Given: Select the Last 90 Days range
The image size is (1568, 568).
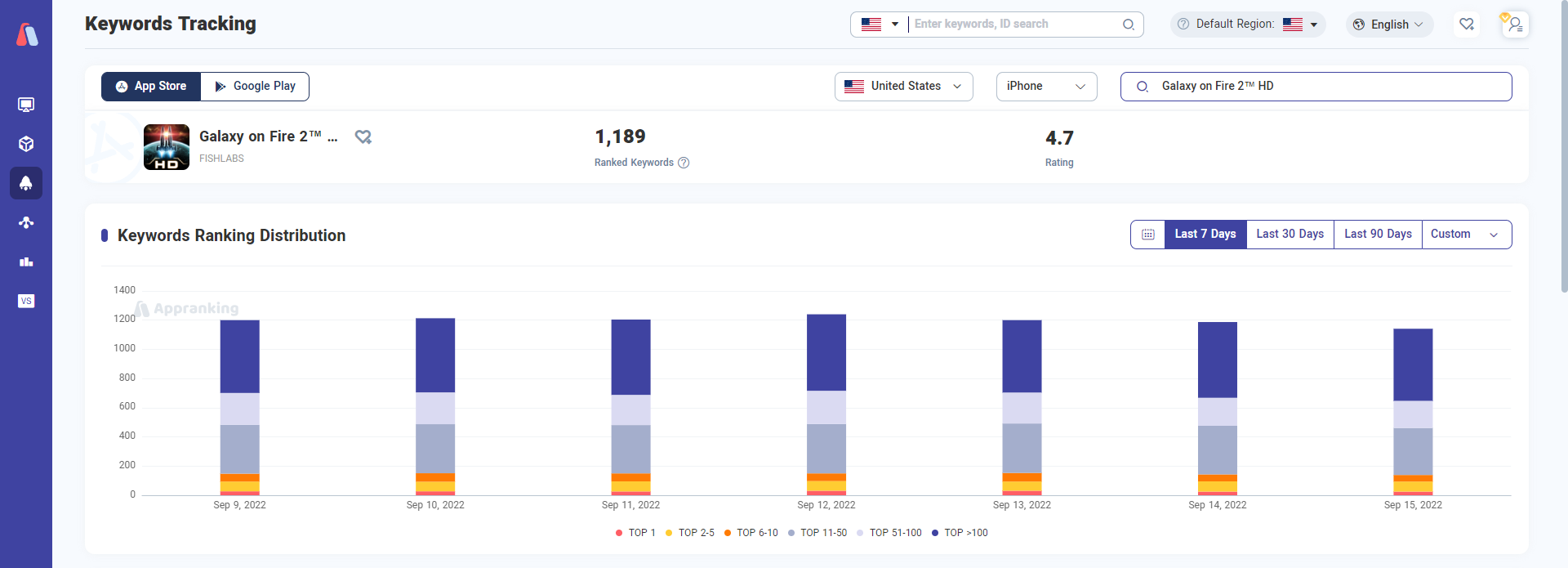Looking at the screenshot, I should [x=1379, y=235].
